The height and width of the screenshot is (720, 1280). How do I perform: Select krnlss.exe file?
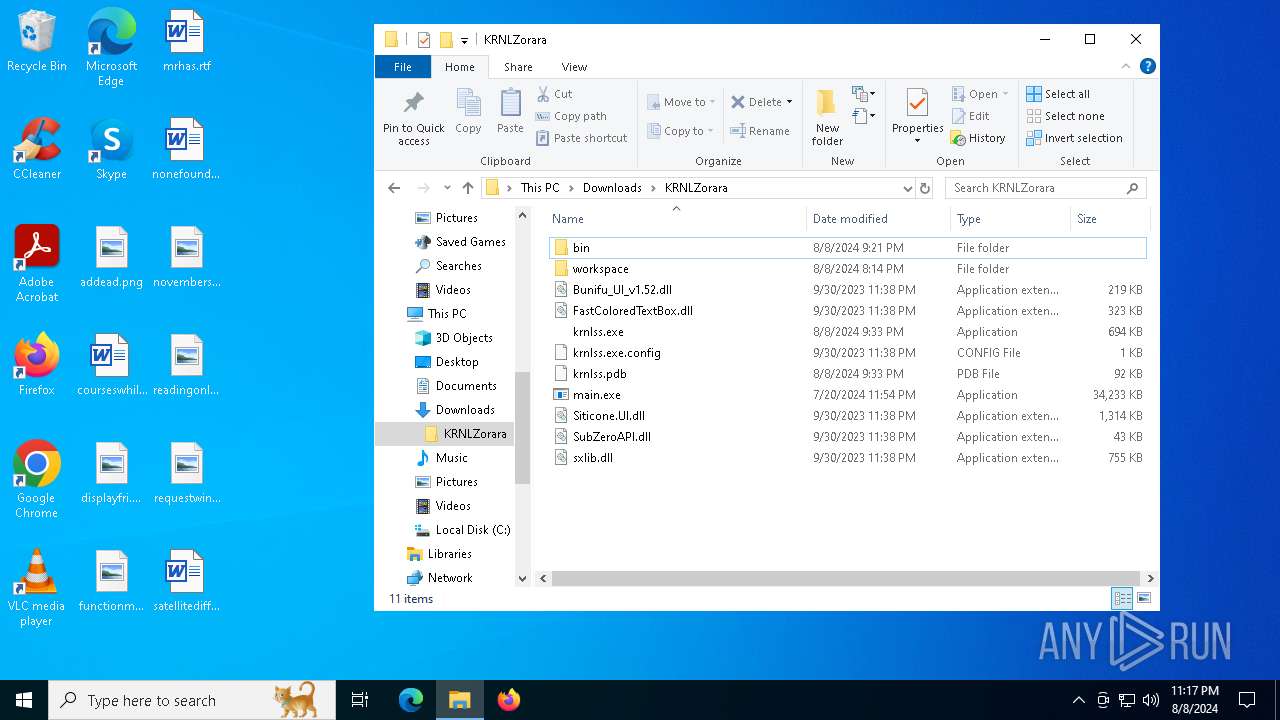coord(598,332)
